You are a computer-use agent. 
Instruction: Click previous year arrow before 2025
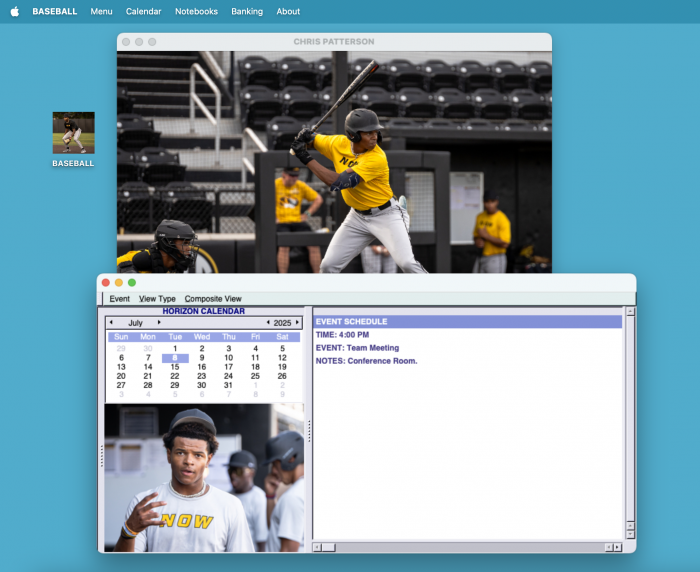click(x=268, y=323)
